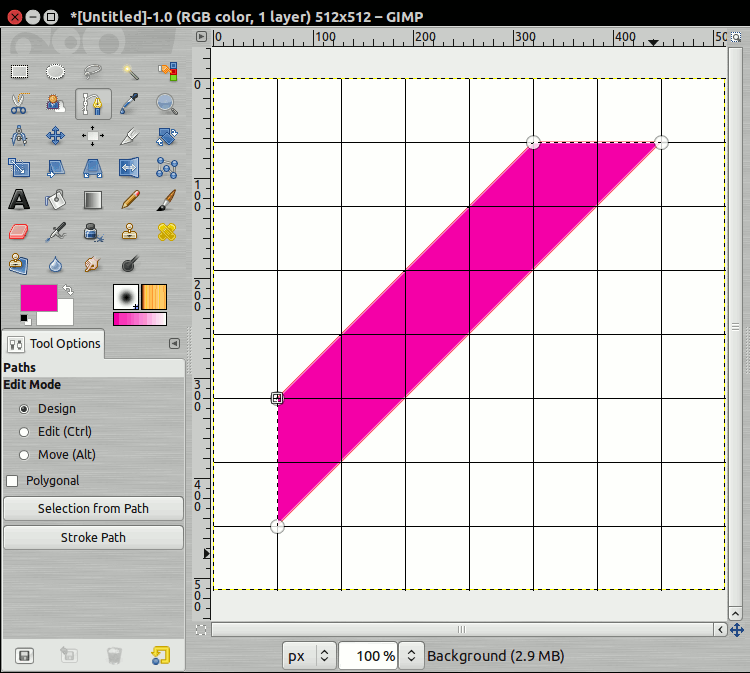The image size is (750, 673).
Task: Open the active pattern selector
Action: pos(154,297)
